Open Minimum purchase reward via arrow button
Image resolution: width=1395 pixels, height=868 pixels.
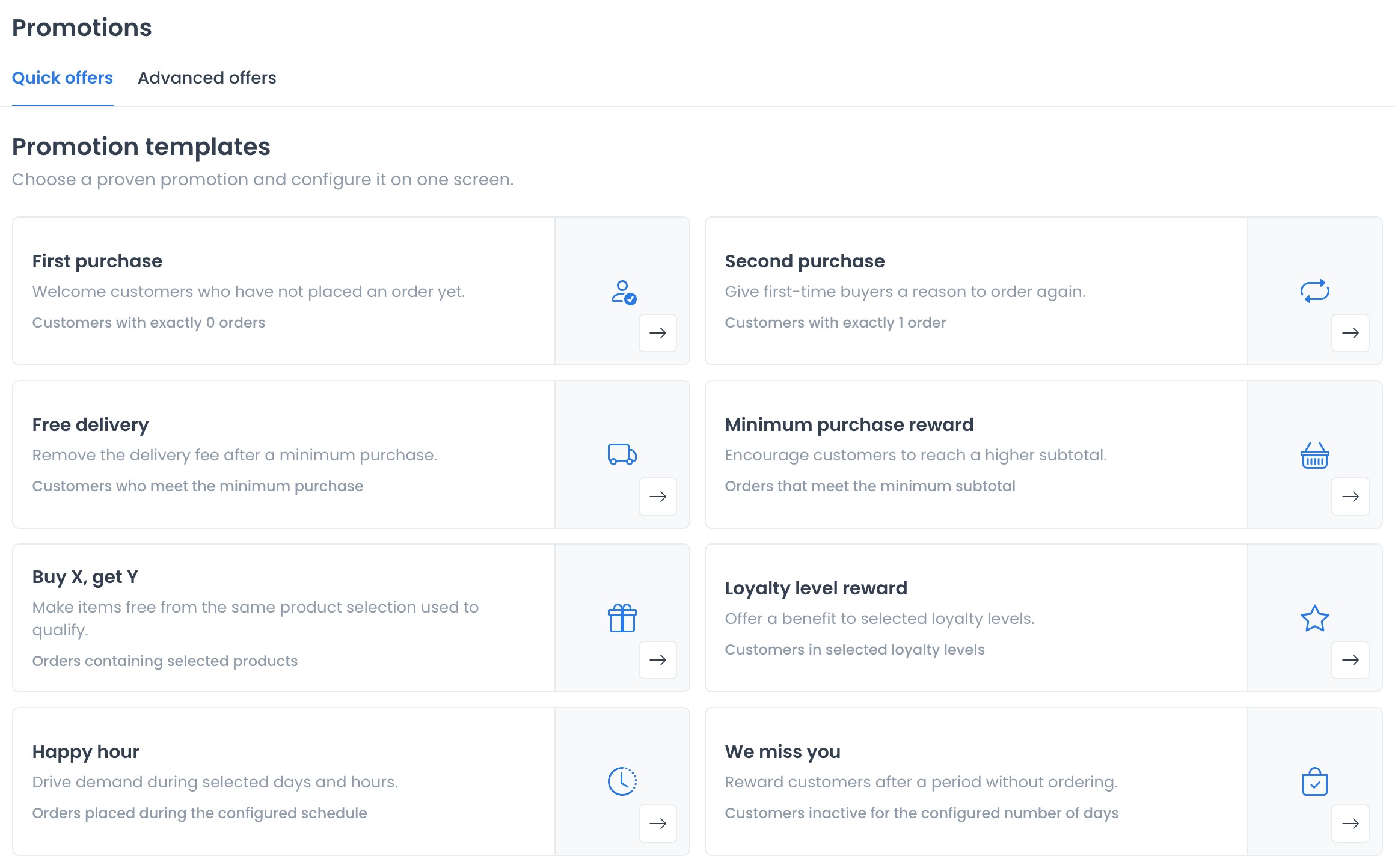tap(1351, 497)
